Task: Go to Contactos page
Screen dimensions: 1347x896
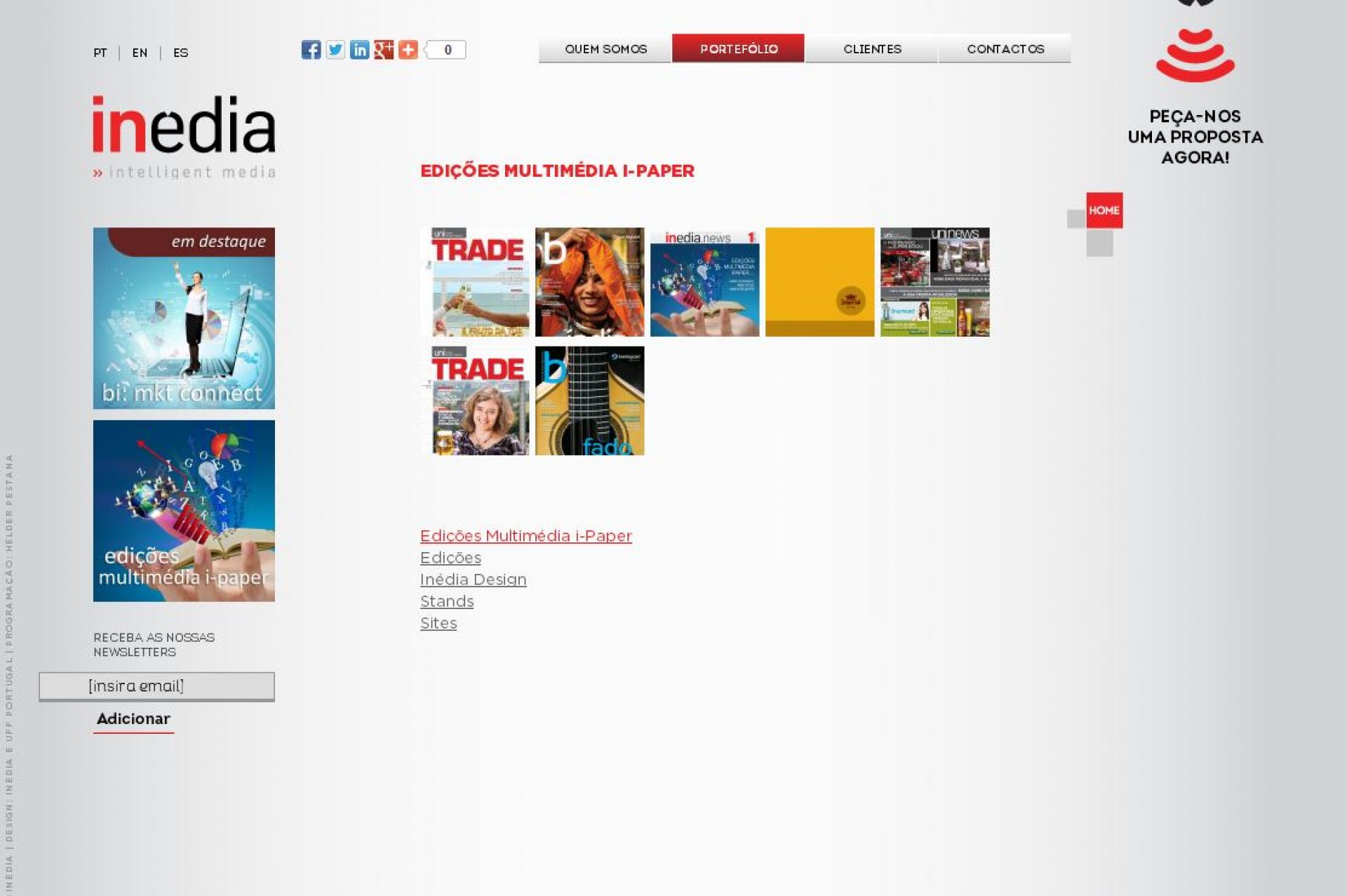Action: [1005, 49]
